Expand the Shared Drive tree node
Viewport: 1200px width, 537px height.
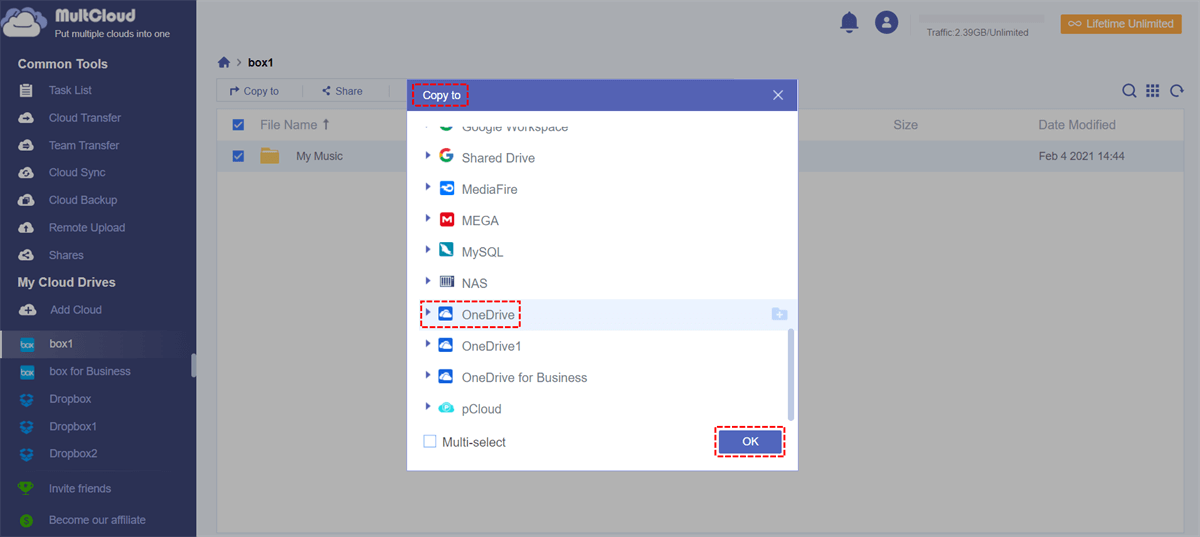(428, 156)
